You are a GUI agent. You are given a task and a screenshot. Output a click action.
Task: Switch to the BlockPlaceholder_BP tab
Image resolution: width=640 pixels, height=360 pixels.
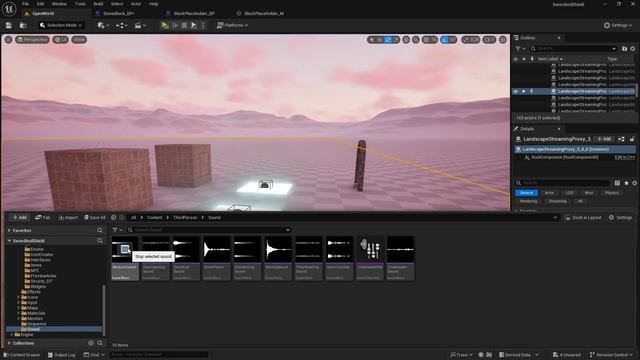pos(194,13)
